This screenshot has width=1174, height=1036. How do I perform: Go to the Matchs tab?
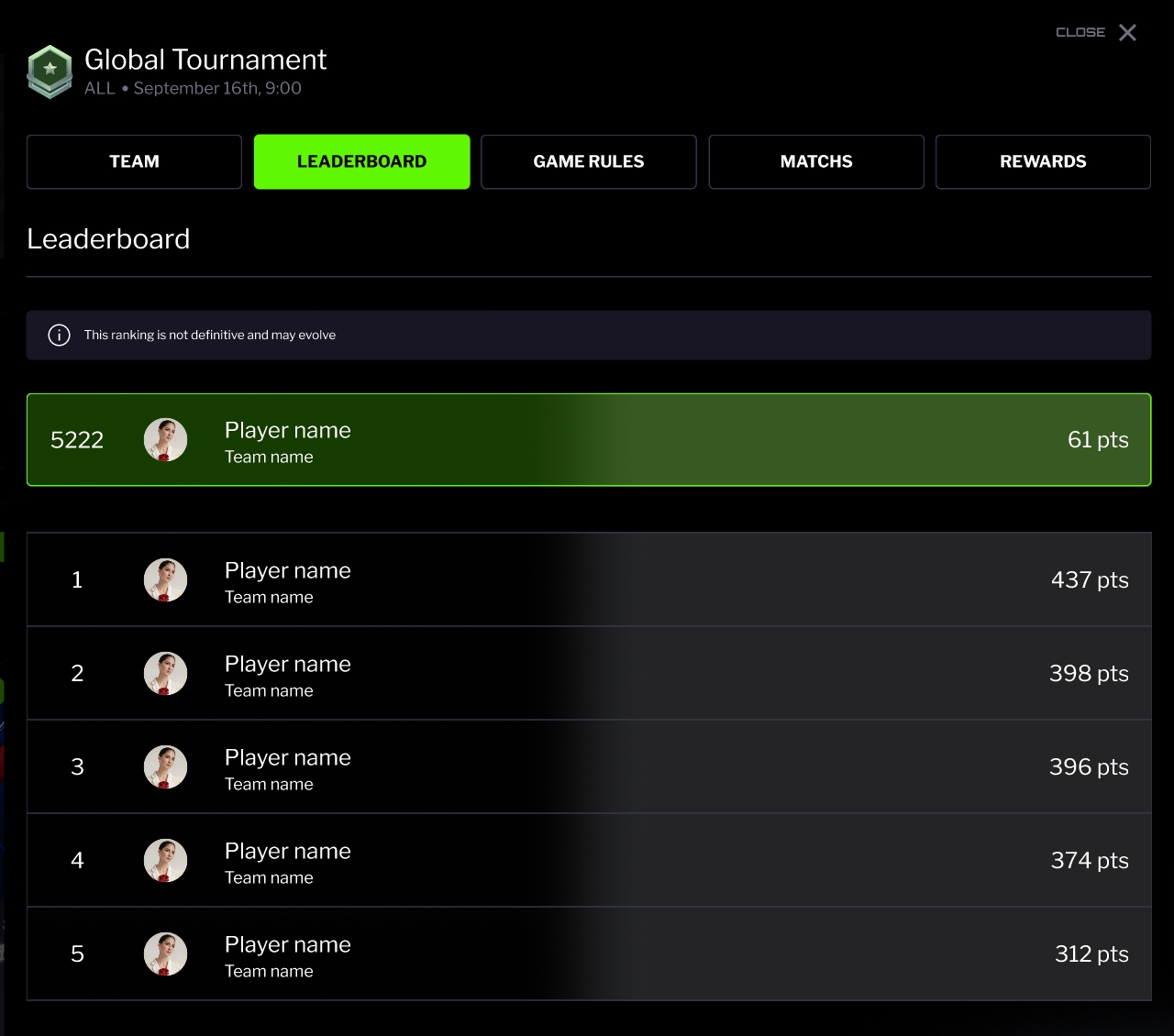[x=815, y=162]
